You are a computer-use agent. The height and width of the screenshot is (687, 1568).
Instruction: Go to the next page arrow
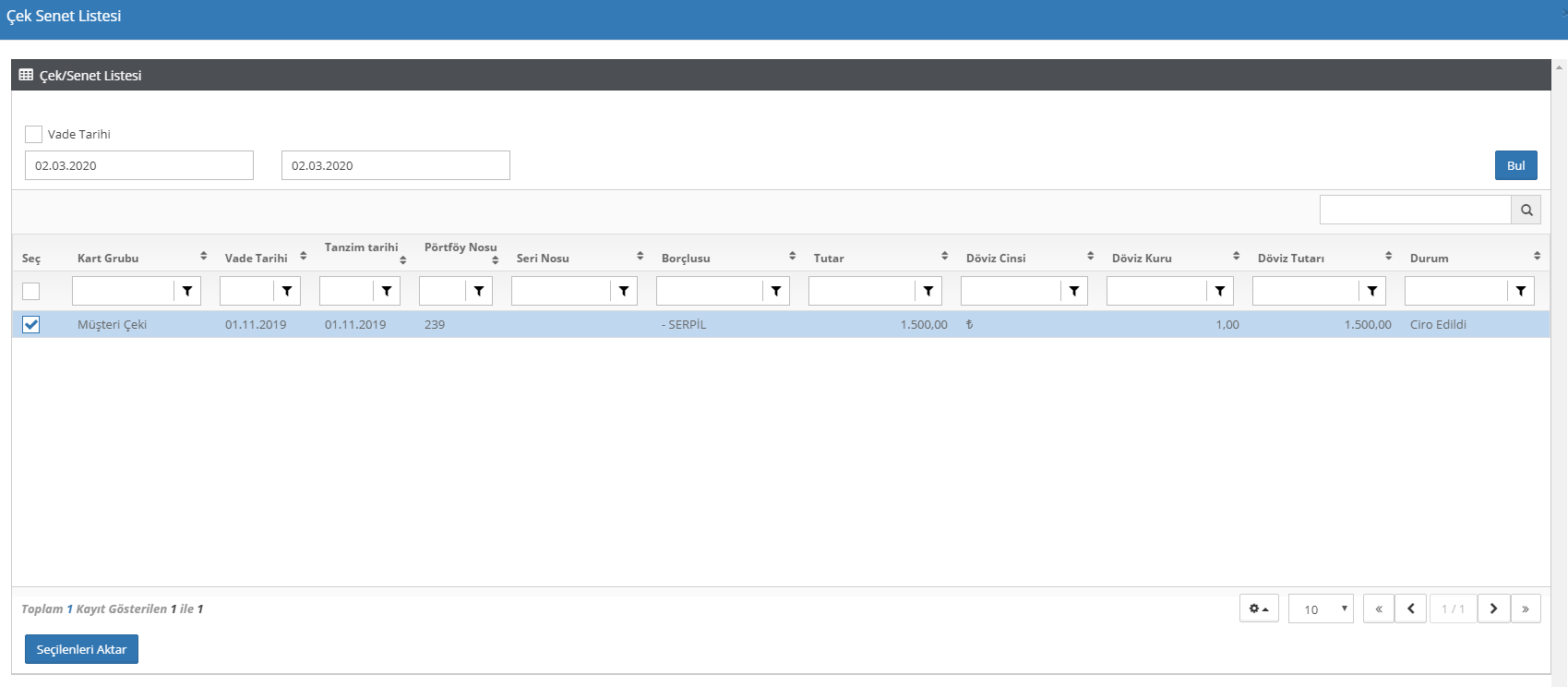tap(1493, 609)
